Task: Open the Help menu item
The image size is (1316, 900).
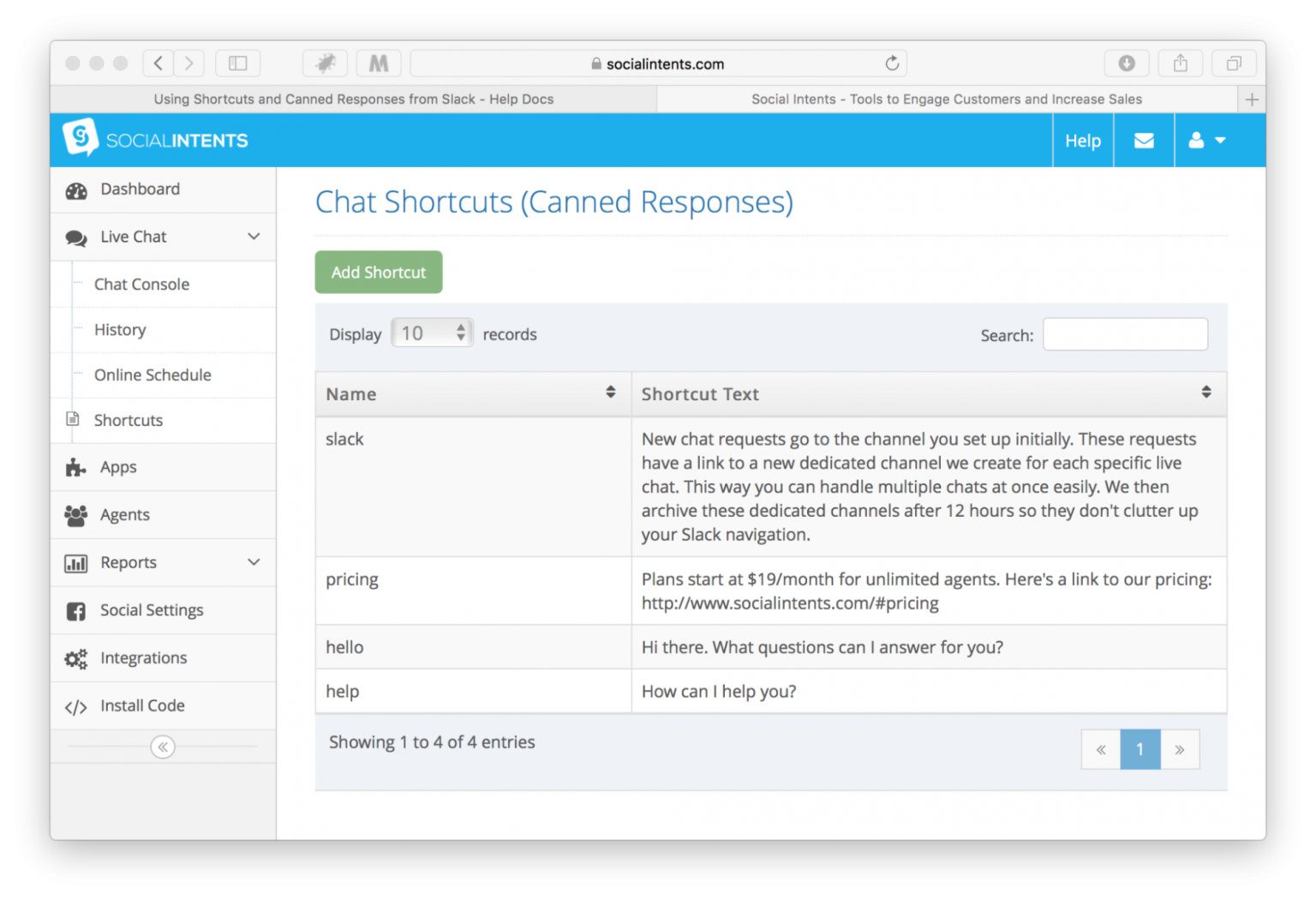Action: [1082, 140]
